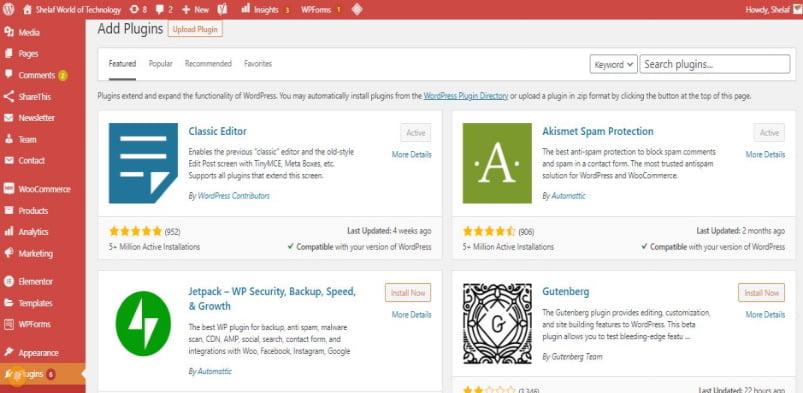Screen dimensions: 803x393
Task: Click Appearance brush icon in sidebar
Action: coord(9,353)
